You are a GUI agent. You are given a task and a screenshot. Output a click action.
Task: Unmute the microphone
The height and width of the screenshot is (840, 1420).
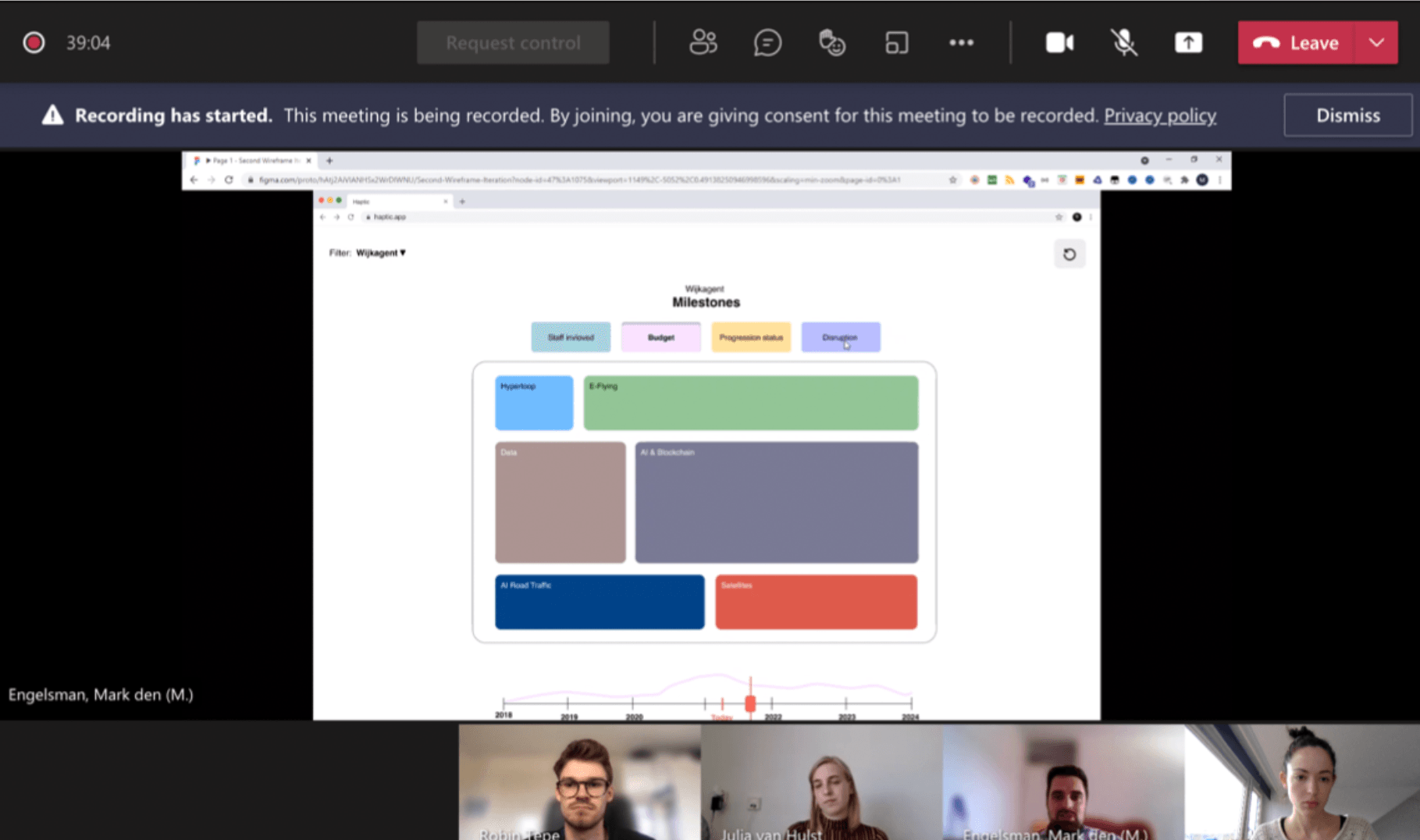point(1123,43)
